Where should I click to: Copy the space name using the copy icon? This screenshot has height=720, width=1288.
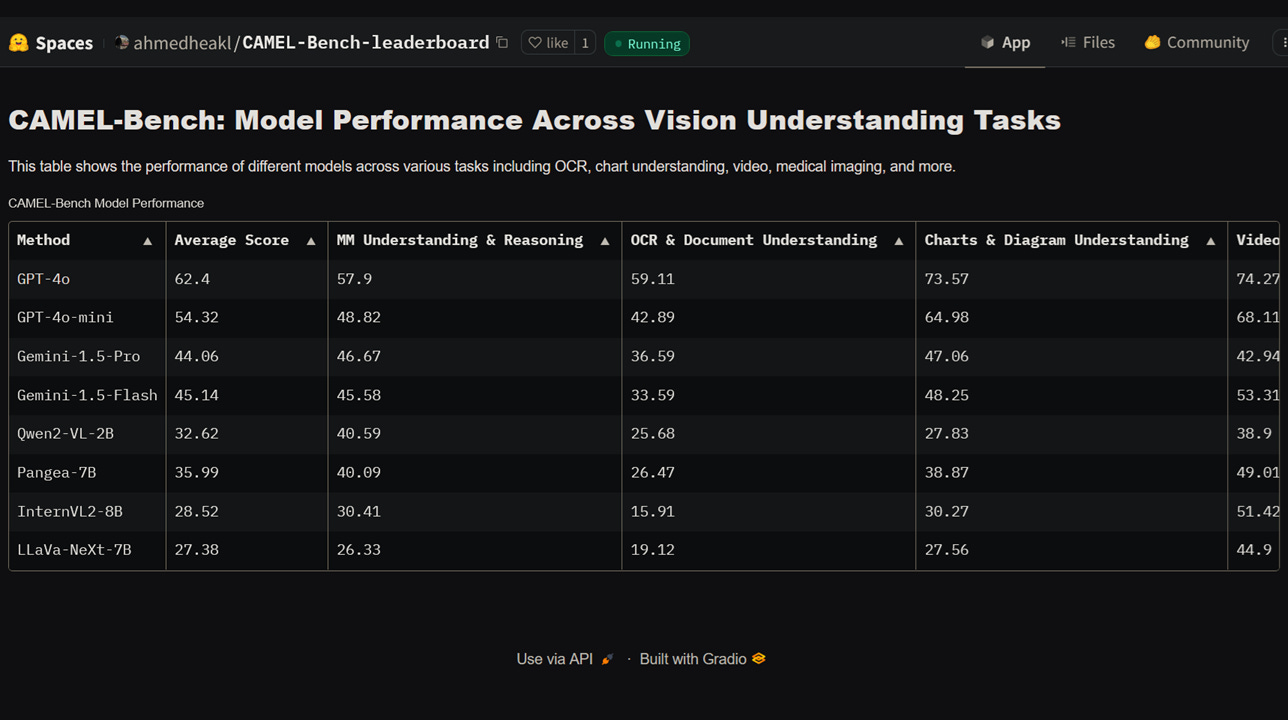[x=502, y=43]
